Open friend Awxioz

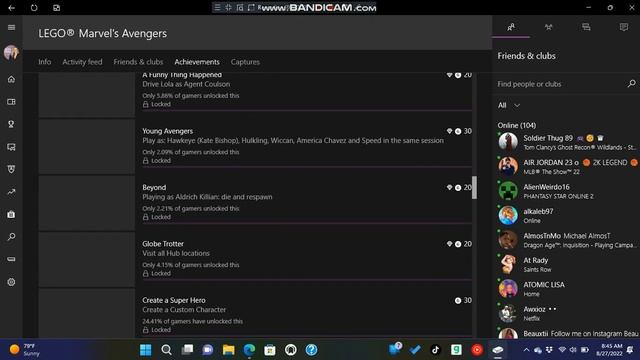click(566, 313)
